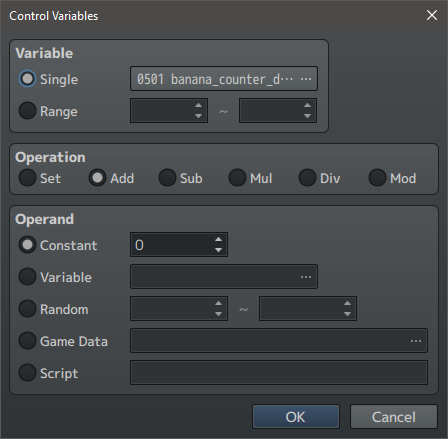The height and width of the screenshot is (439, 448).
Task: Choose the Mul operation
Action: coord(237,177)
